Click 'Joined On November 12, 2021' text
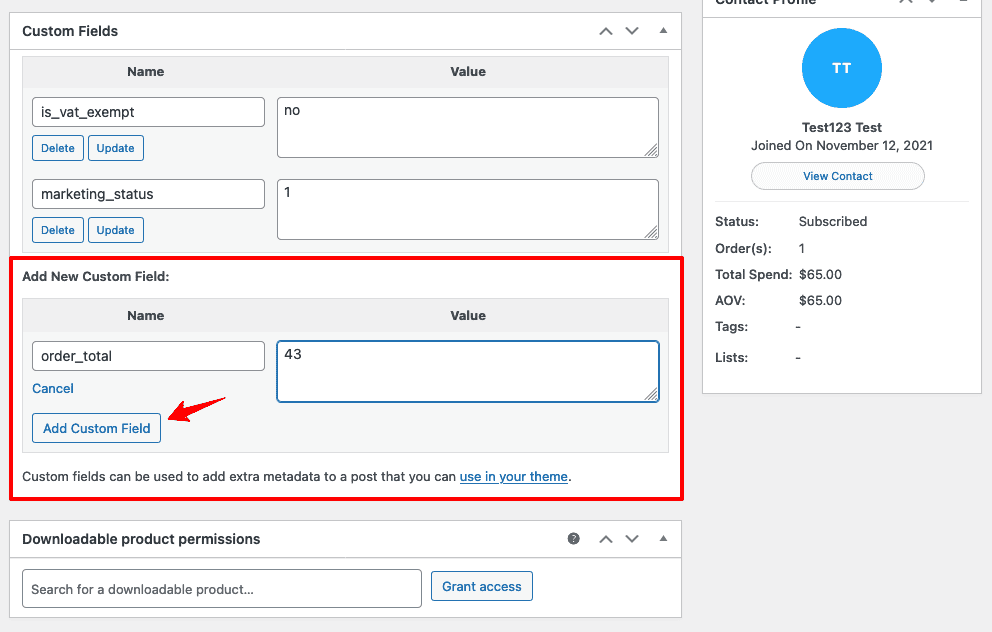 click(841, 146)
